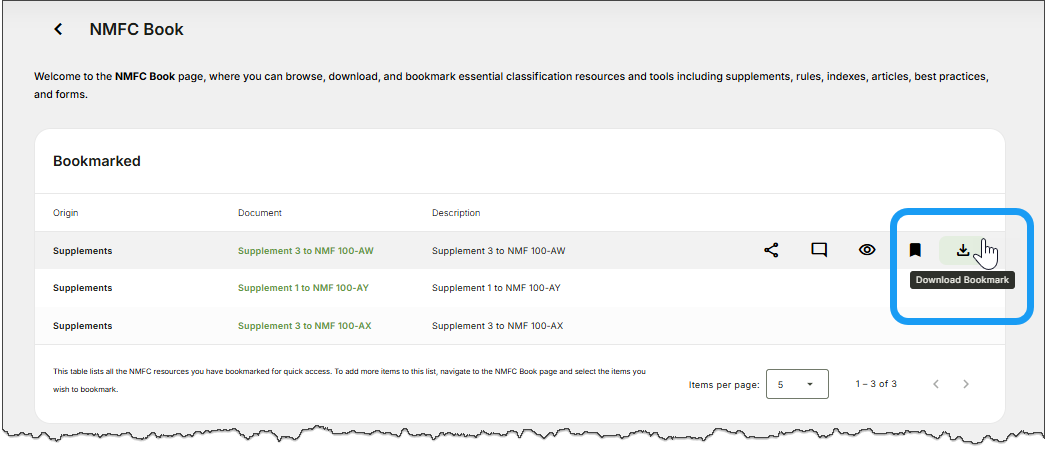Click the Bookmarked section heading

coord(97,161)
